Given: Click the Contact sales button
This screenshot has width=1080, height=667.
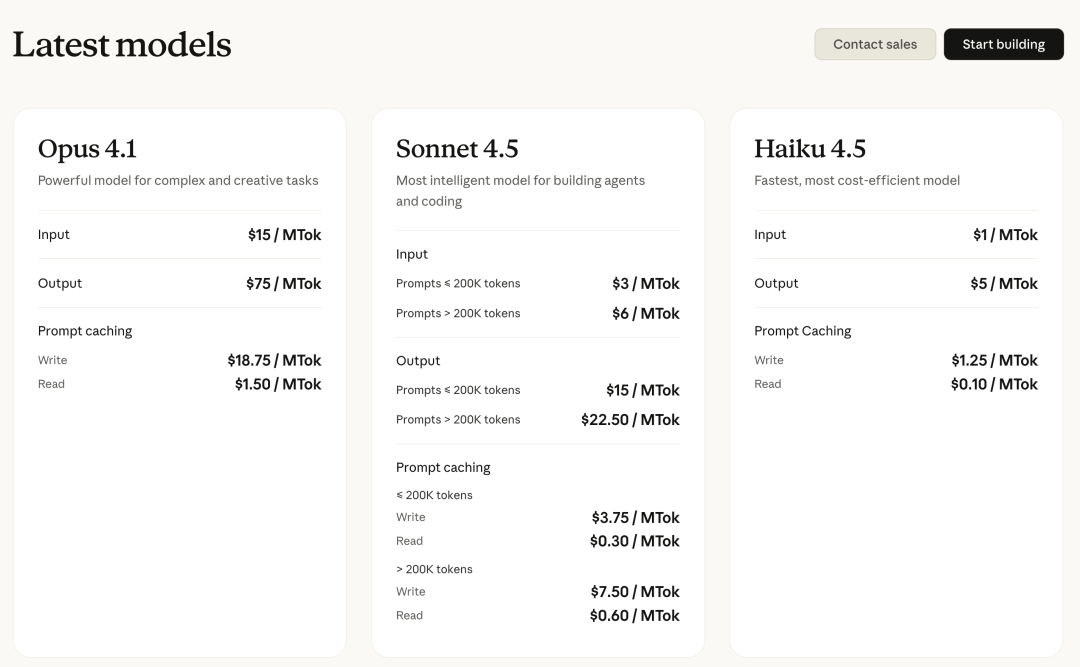Looking at the screenshot, I should pyautogui.click(x=874, y=44).
